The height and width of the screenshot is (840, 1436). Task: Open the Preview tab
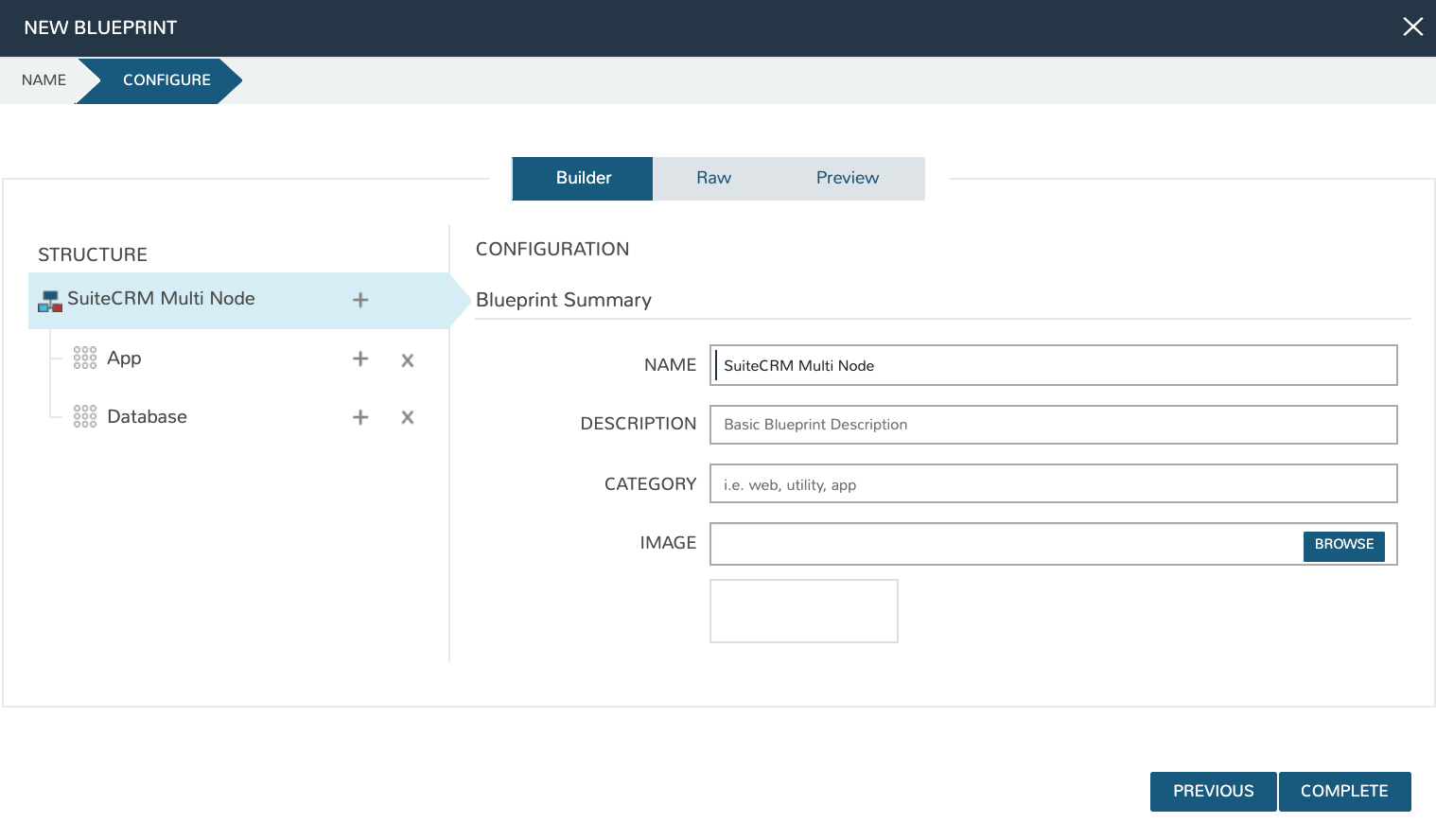(847, 178)
